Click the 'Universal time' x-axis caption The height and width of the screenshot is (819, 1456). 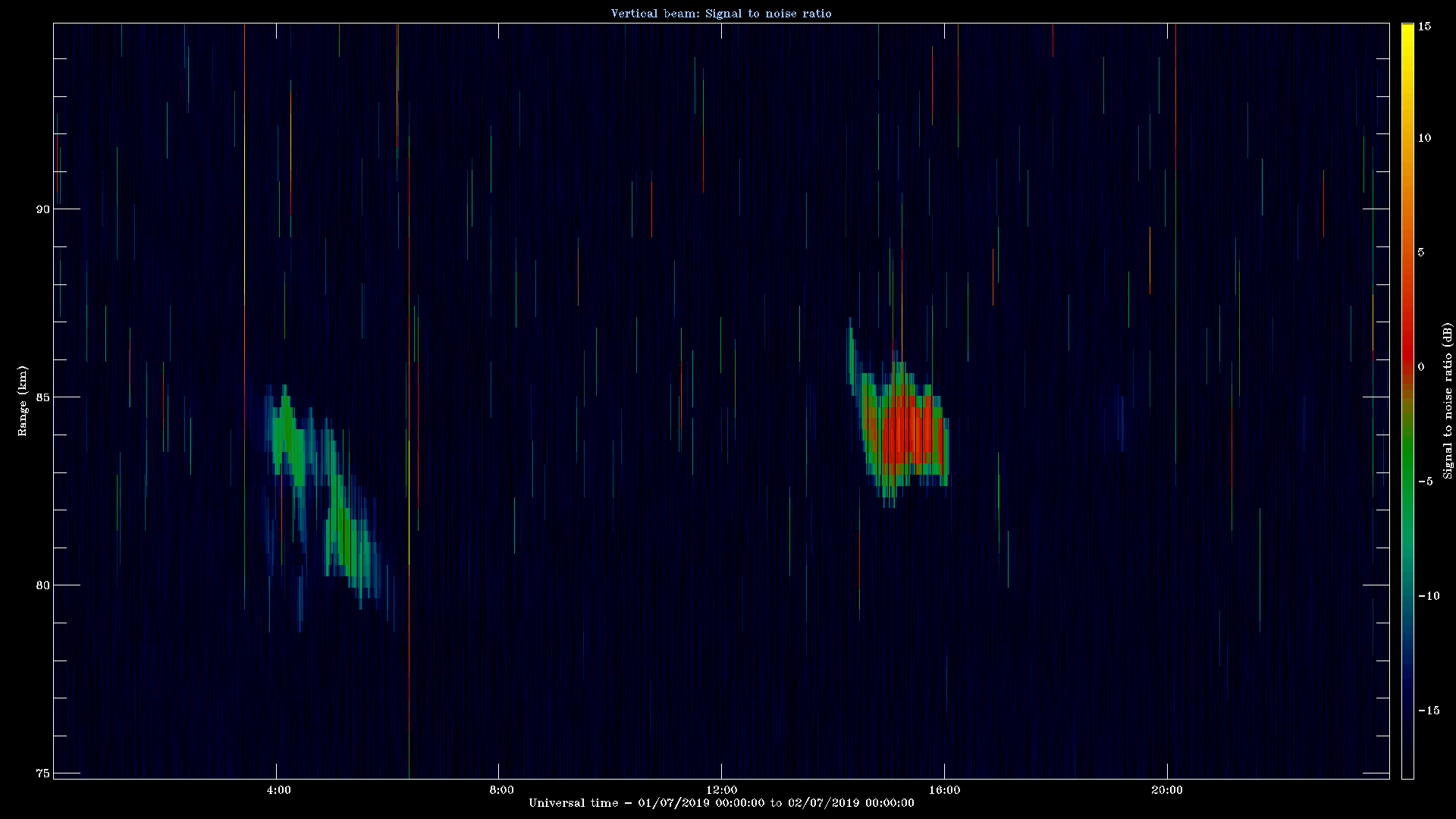point(721,802)
